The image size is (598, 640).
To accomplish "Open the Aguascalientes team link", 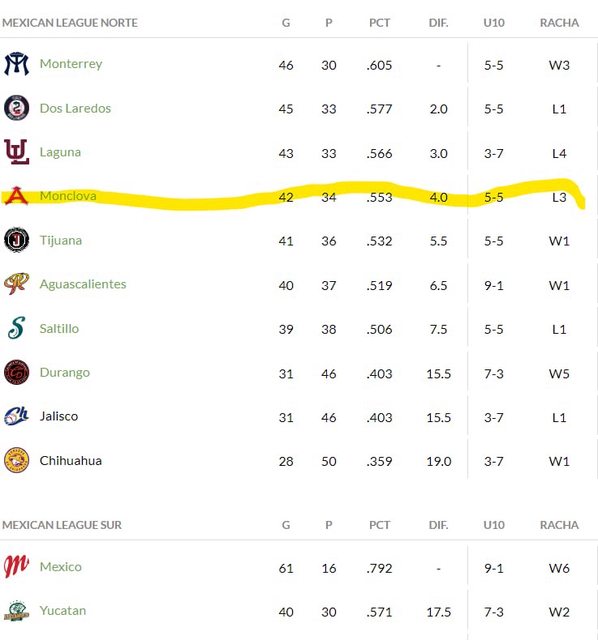I will [83, 284].
